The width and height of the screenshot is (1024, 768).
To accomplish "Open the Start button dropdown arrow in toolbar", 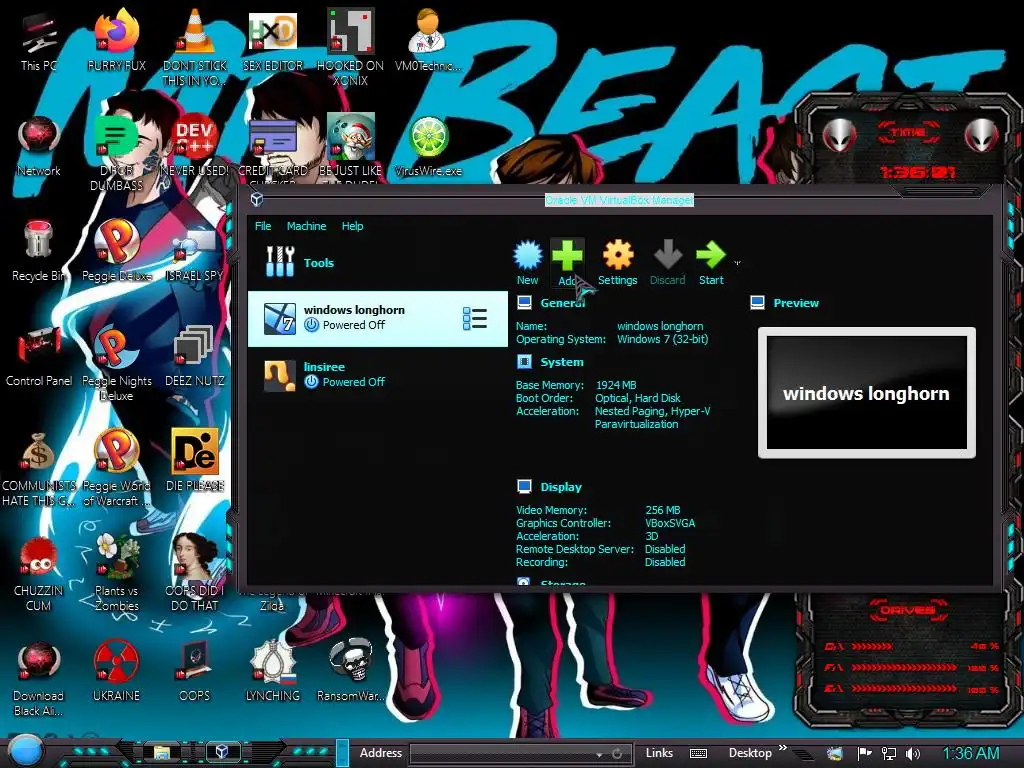I will tap(737, 263).
